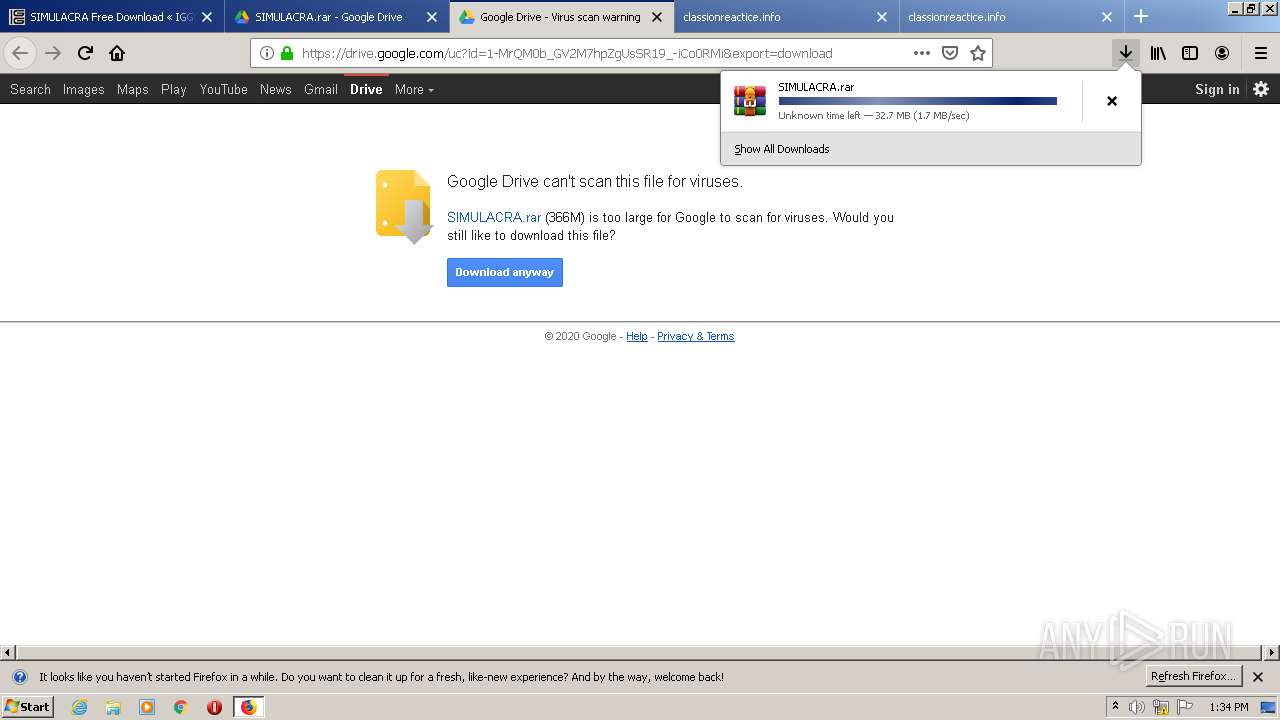Open a new tab
1280x720 pixels.
tap(1141, 16)
